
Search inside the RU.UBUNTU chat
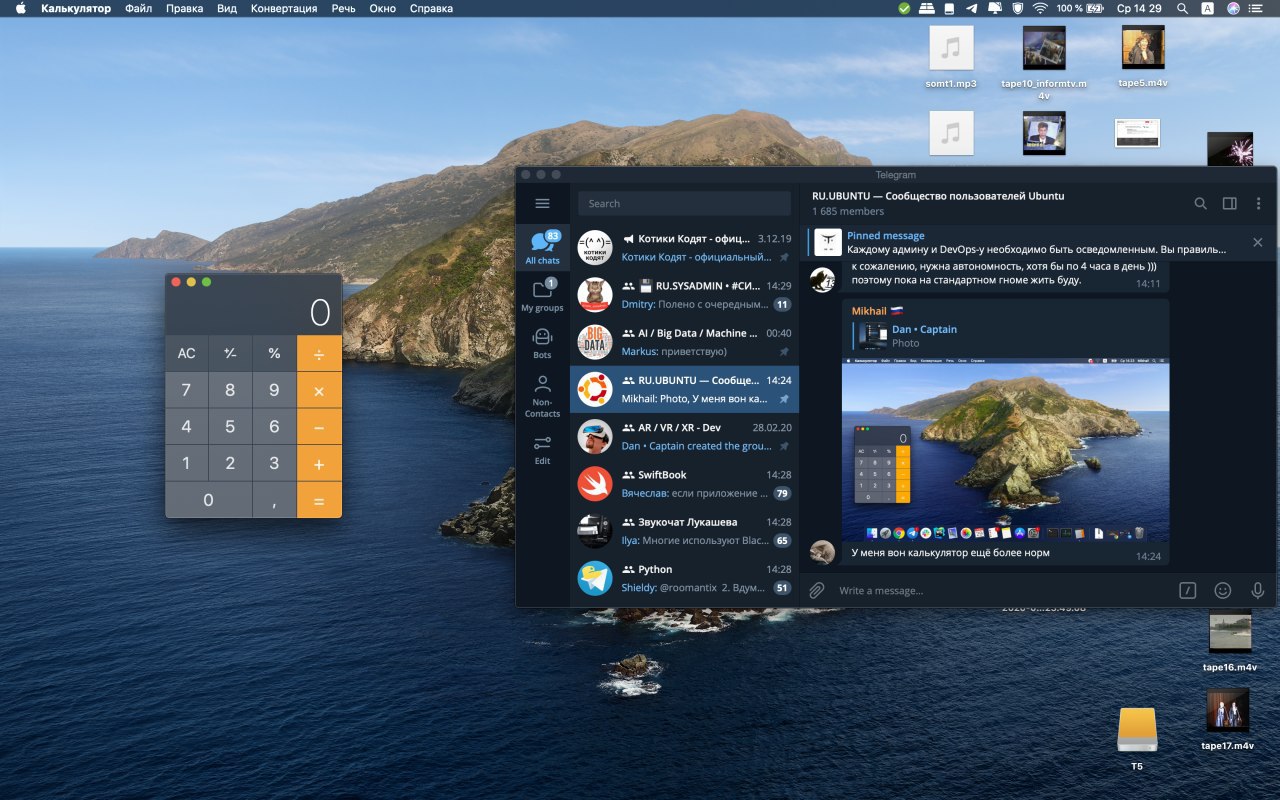click(1200, 203)
